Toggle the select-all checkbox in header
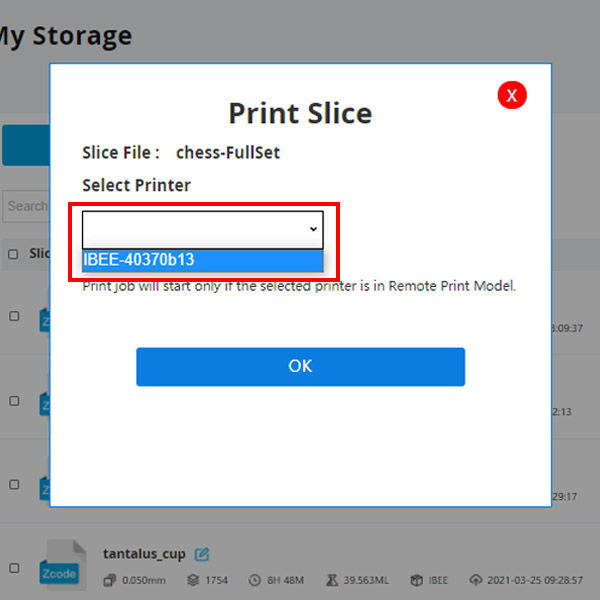 pyautogui.click(x=13, y=254)
